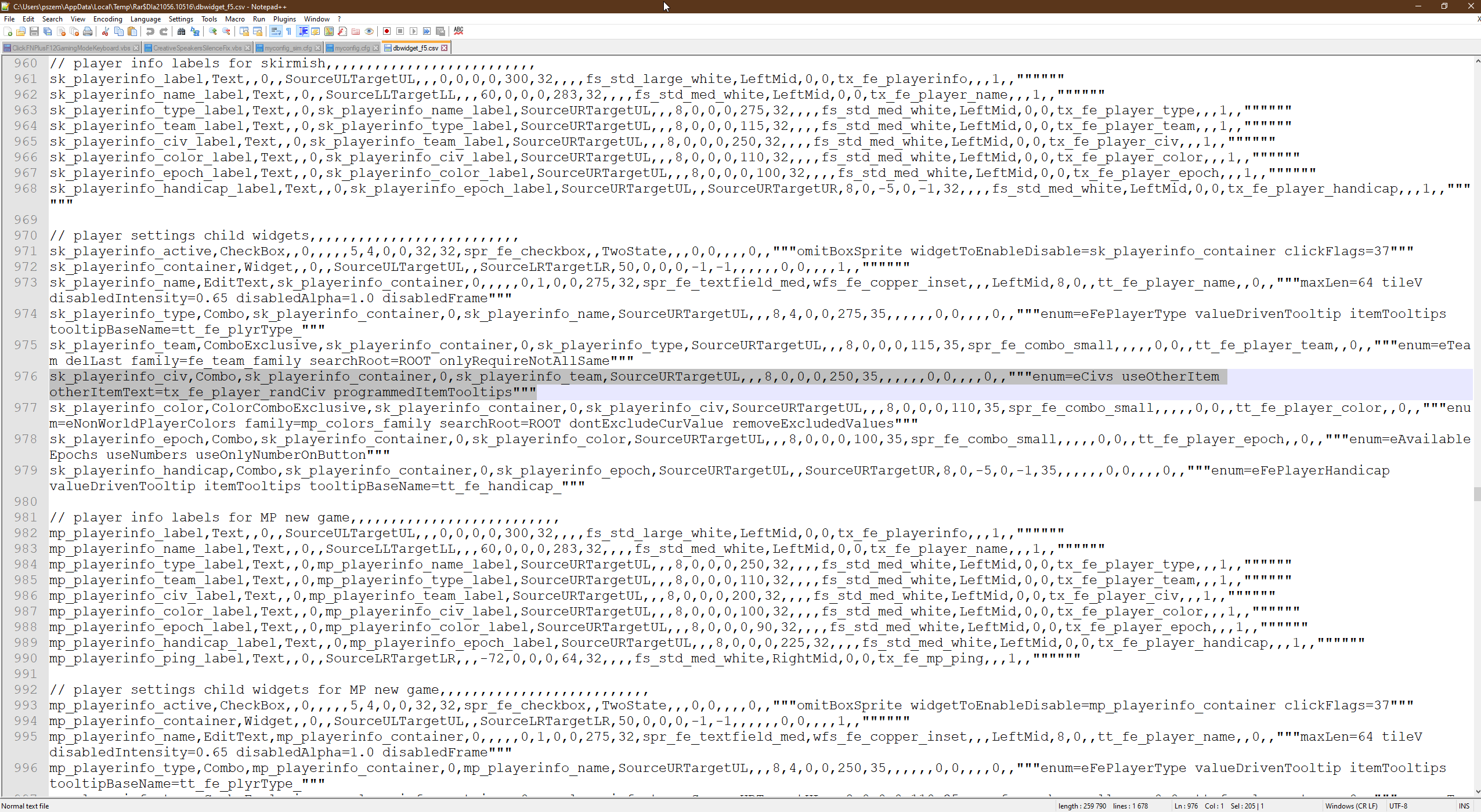Undo the last edit with toolbar arrow
Image resolution: width=1481 pixels, height=812 pixels.
(150, 31)
